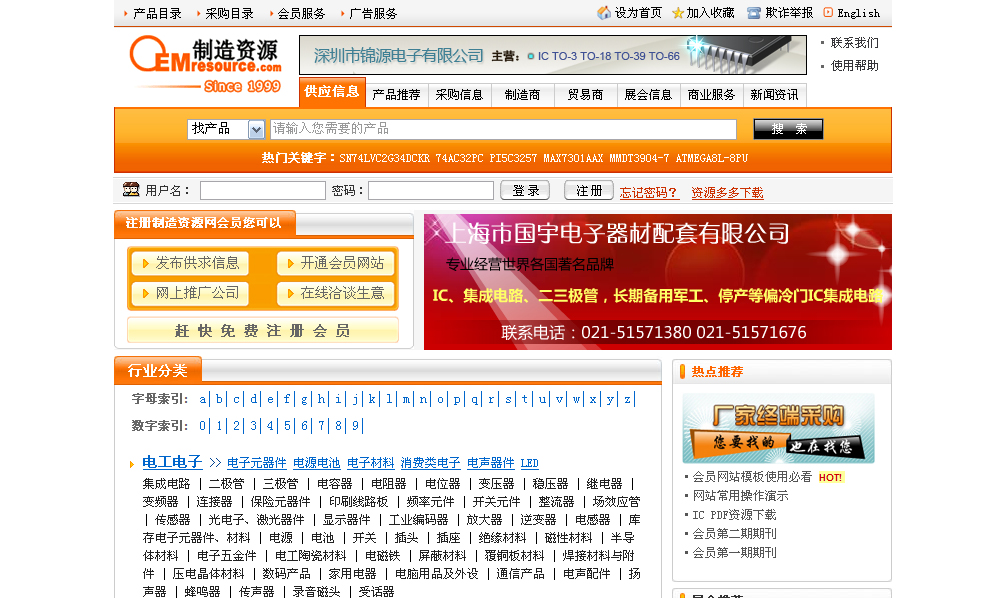The width and height of the screenshot is (1007, 598).
Task: Click the 在线洽谈生意 button
Action: point(335,294)
